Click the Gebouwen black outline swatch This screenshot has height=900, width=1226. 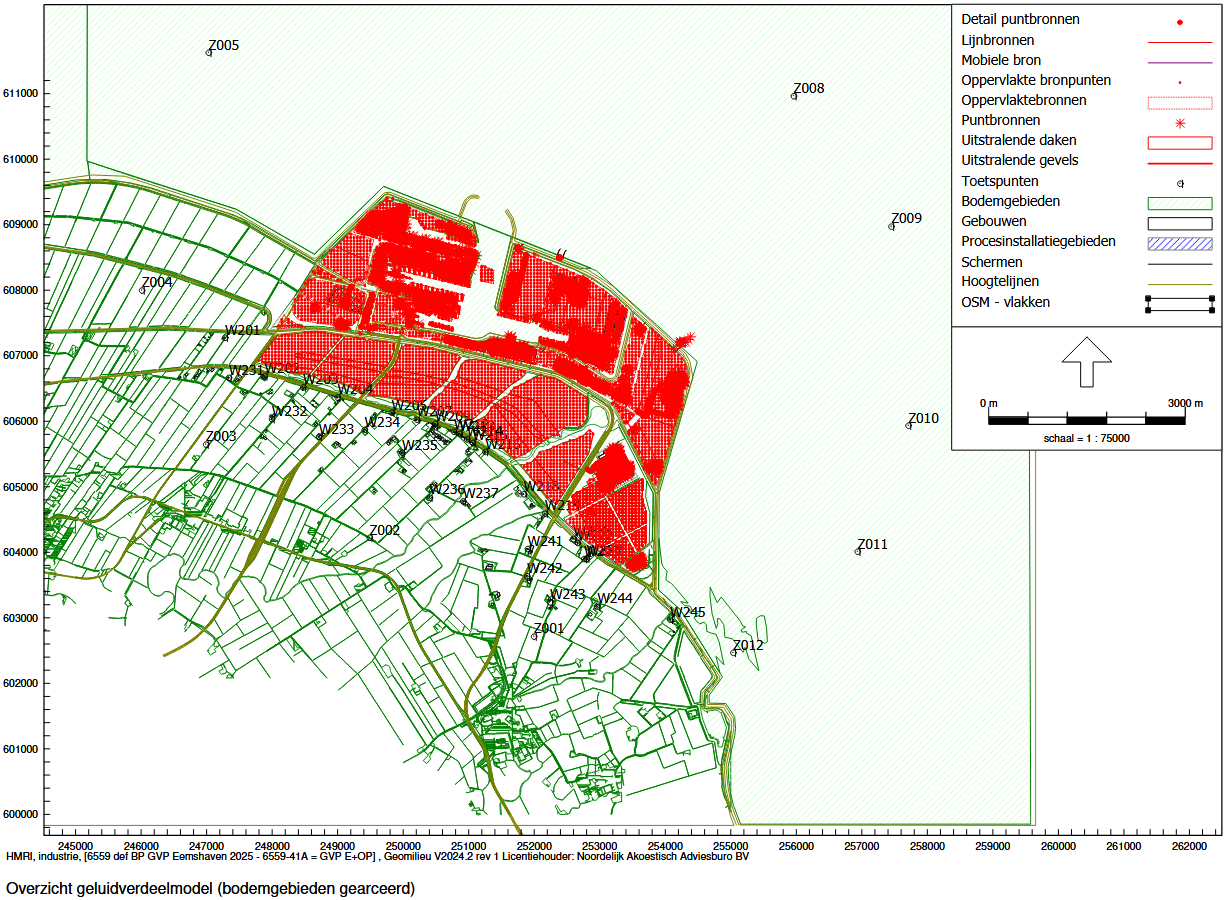(1180, 223)
